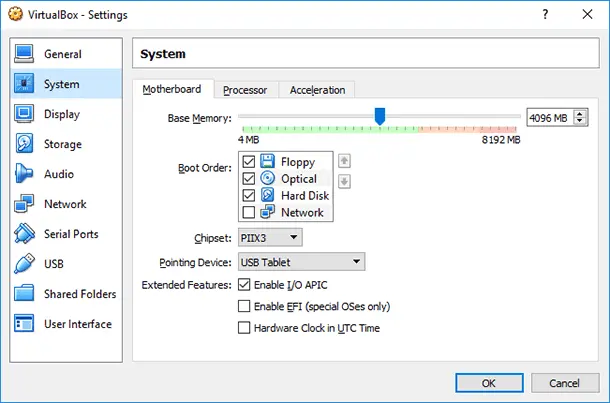Move boot device up with arrow button
610x403 pixels.
[x=344, y=161]
